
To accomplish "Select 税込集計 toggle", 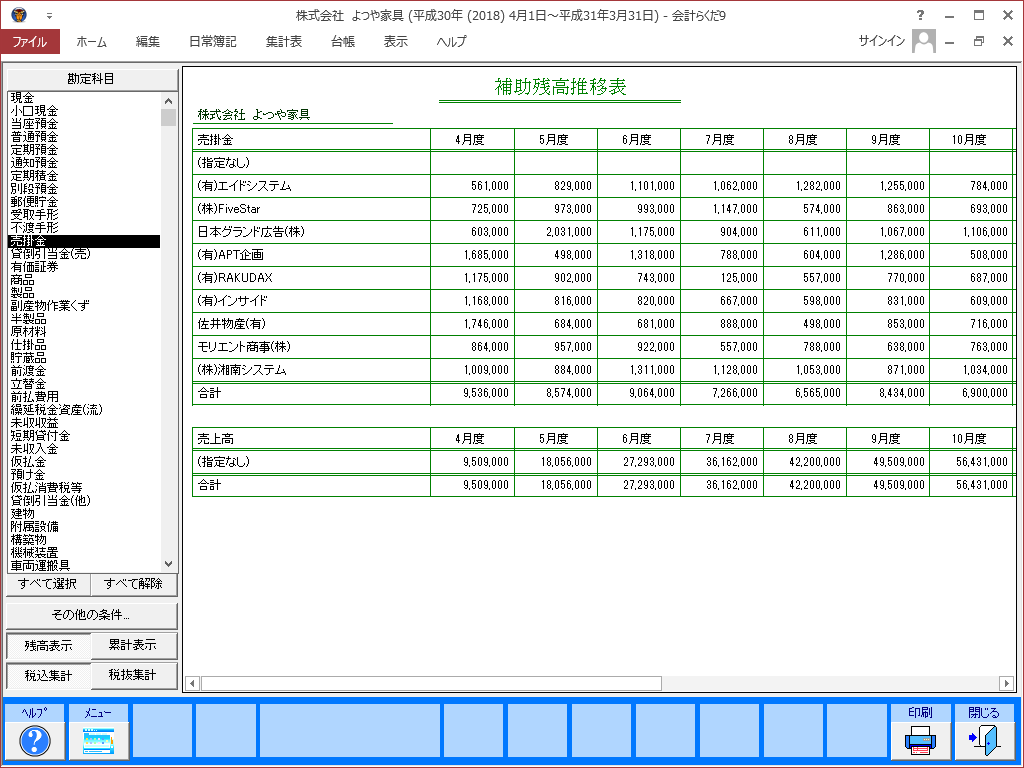I will click(x=48, y=676).
